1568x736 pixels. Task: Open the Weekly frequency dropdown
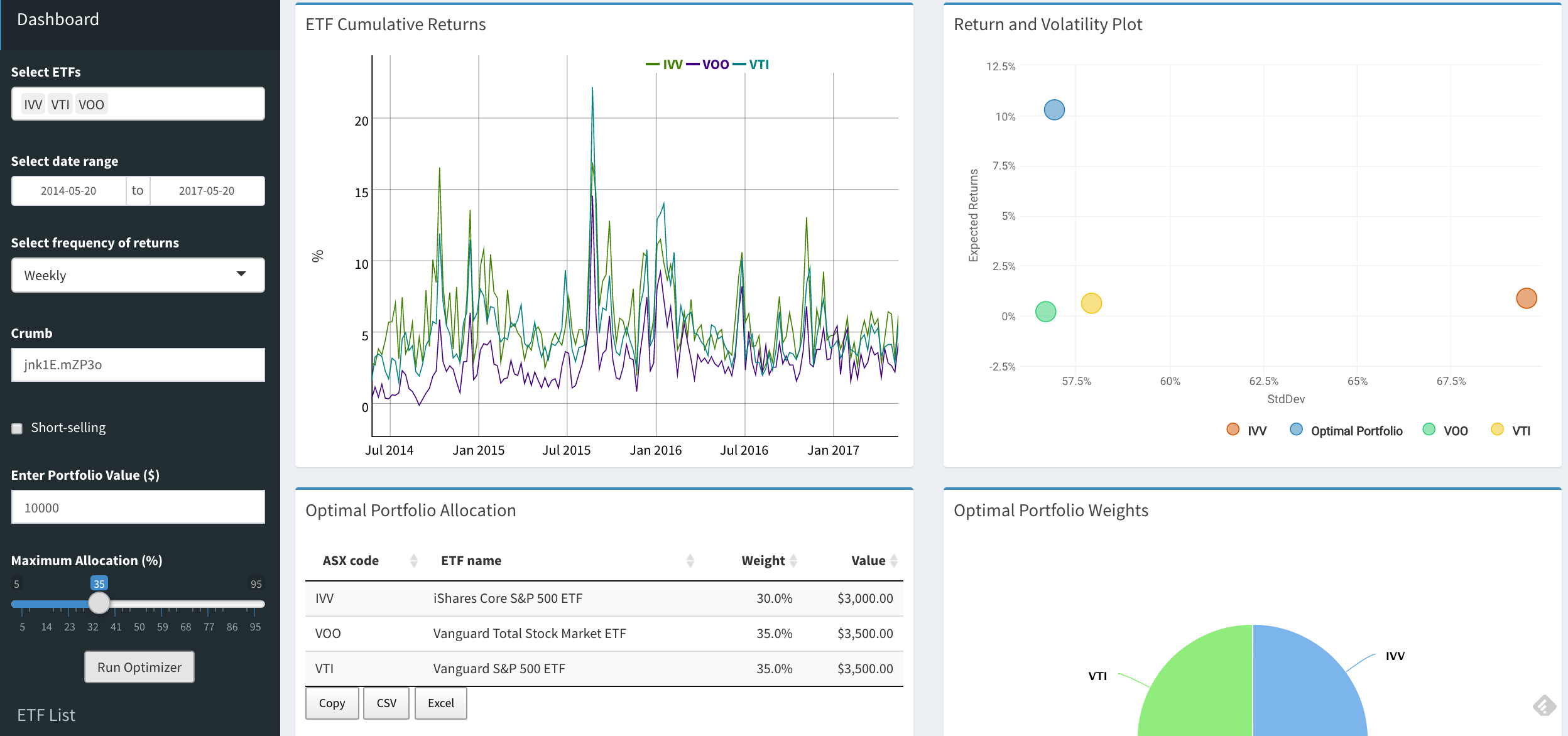pyautogui.click(x=138, y=275)
